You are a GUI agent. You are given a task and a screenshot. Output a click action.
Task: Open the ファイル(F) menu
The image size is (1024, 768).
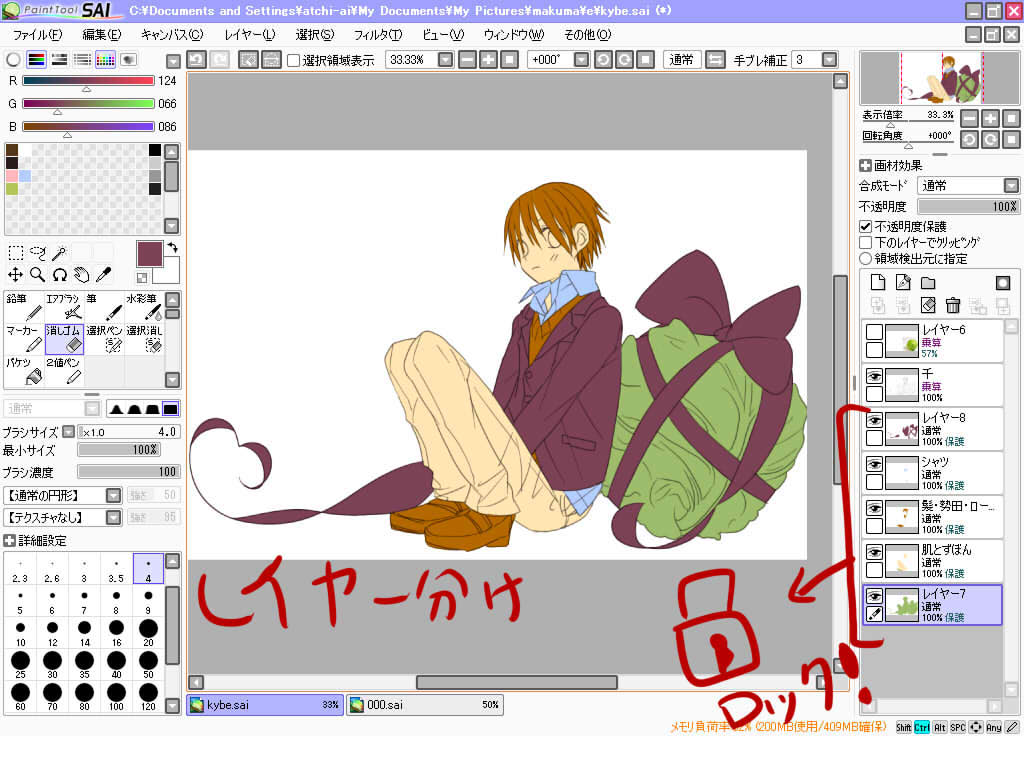[x=37, y=35]
